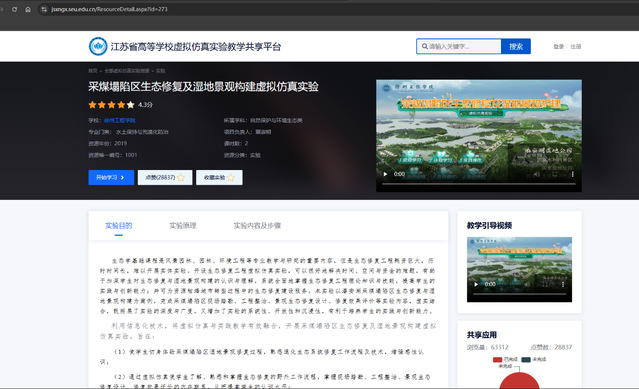Select the 实验目的 tab

119,226
